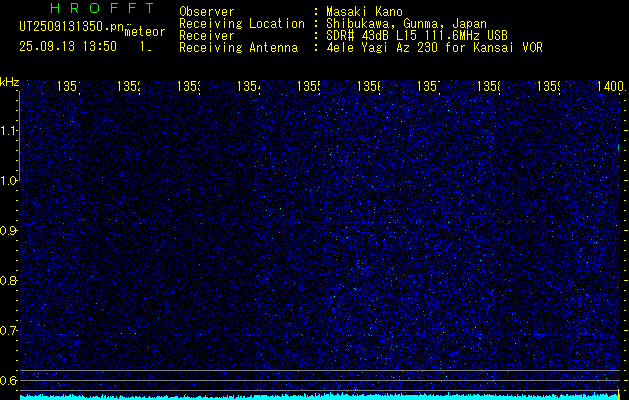Click the 1355 time axis label
The width and height of the screenshot is (629, 400).
tap(308, 86)
